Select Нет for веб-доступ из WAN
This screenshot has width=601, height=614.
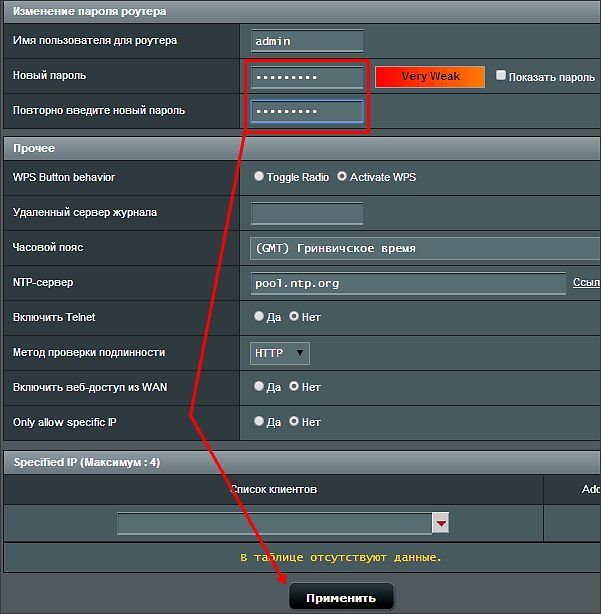pyautogui.click(x=294, y=386)
